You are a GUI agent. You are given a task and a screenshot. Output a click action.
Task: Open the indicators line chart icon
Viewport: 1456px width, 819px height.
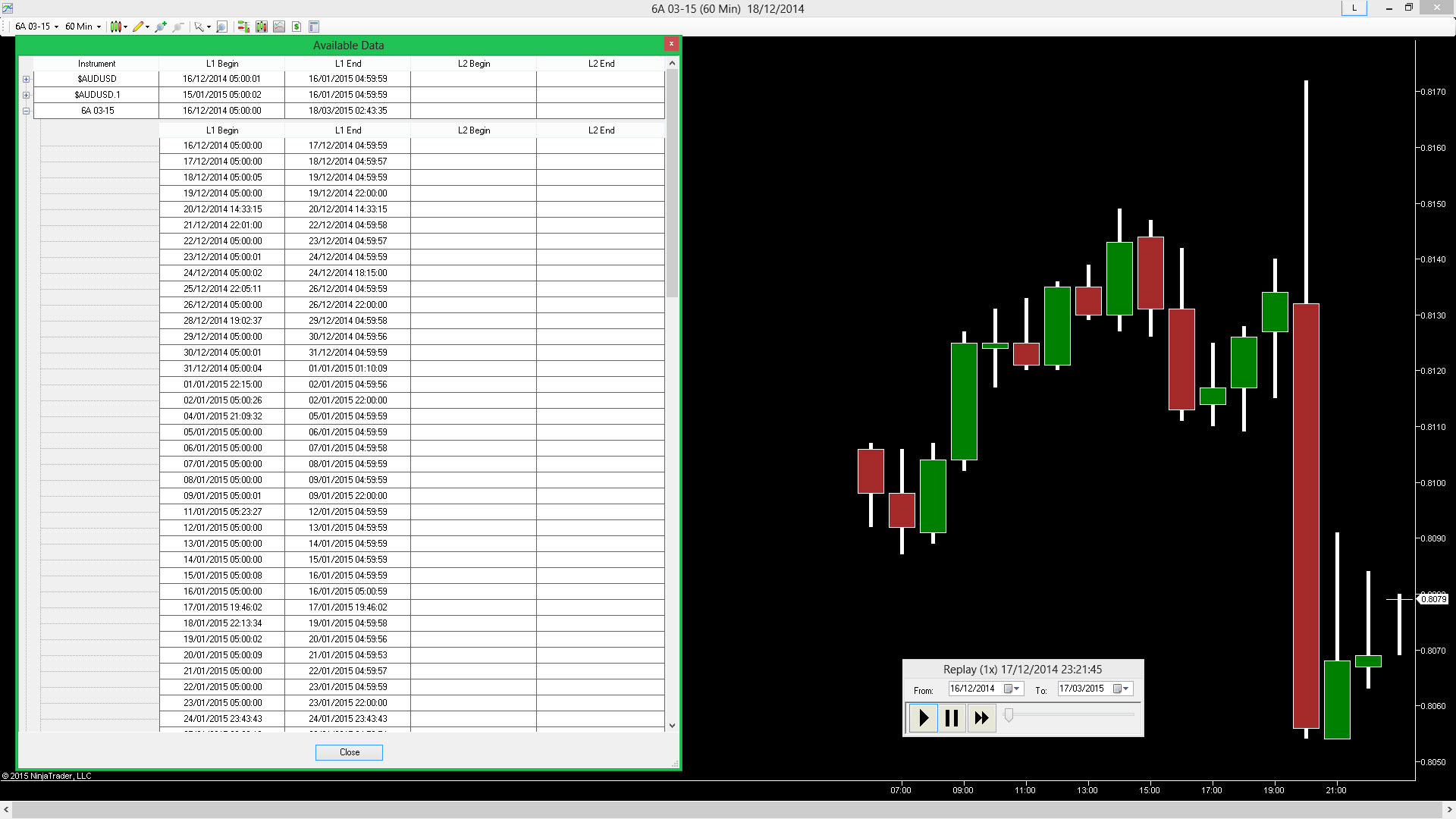click(279, 27)
